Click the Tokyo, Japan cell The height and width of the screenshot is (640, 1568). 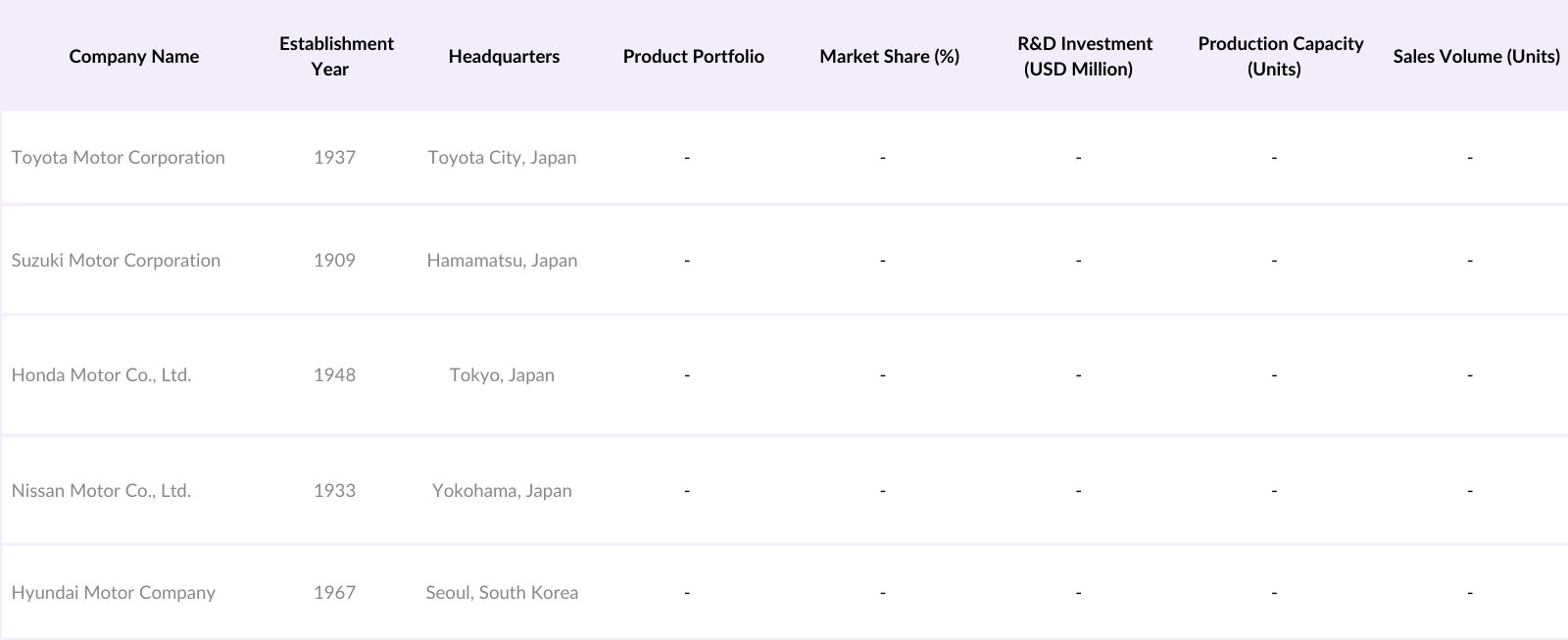(x=502, y=374)
